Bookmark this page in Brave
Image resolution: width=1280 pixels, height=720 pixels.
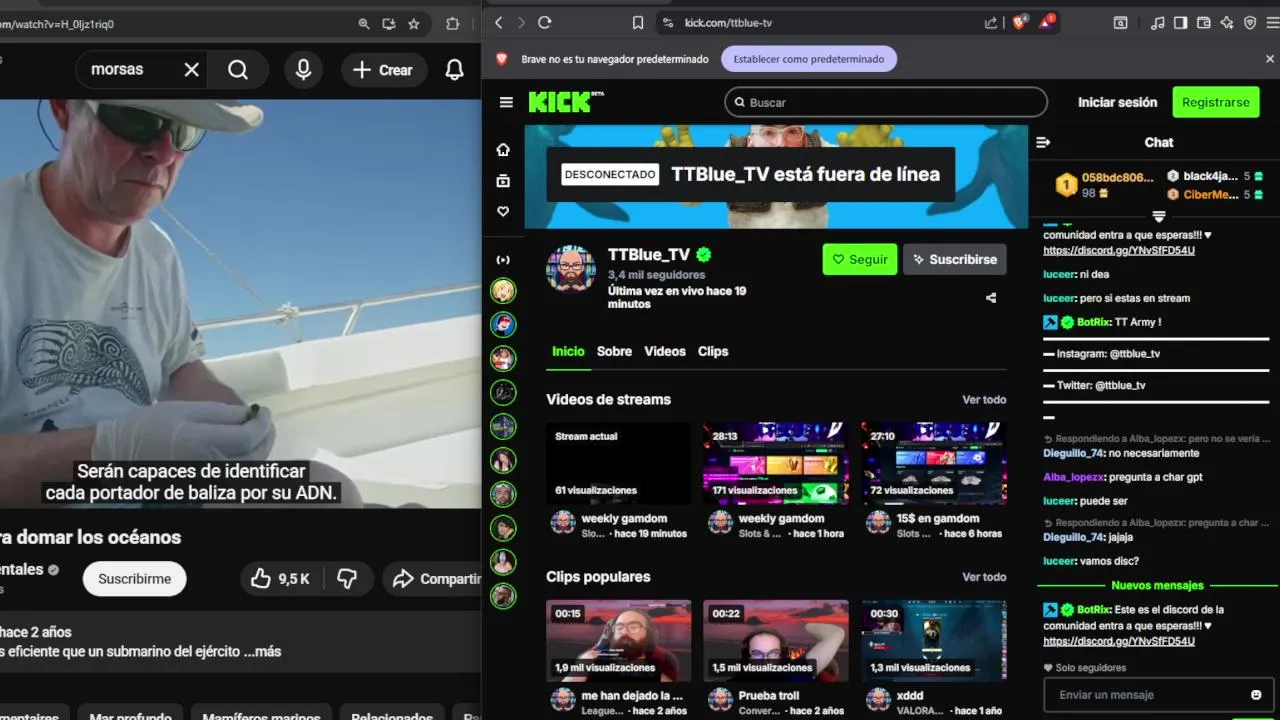coord(638,22)
